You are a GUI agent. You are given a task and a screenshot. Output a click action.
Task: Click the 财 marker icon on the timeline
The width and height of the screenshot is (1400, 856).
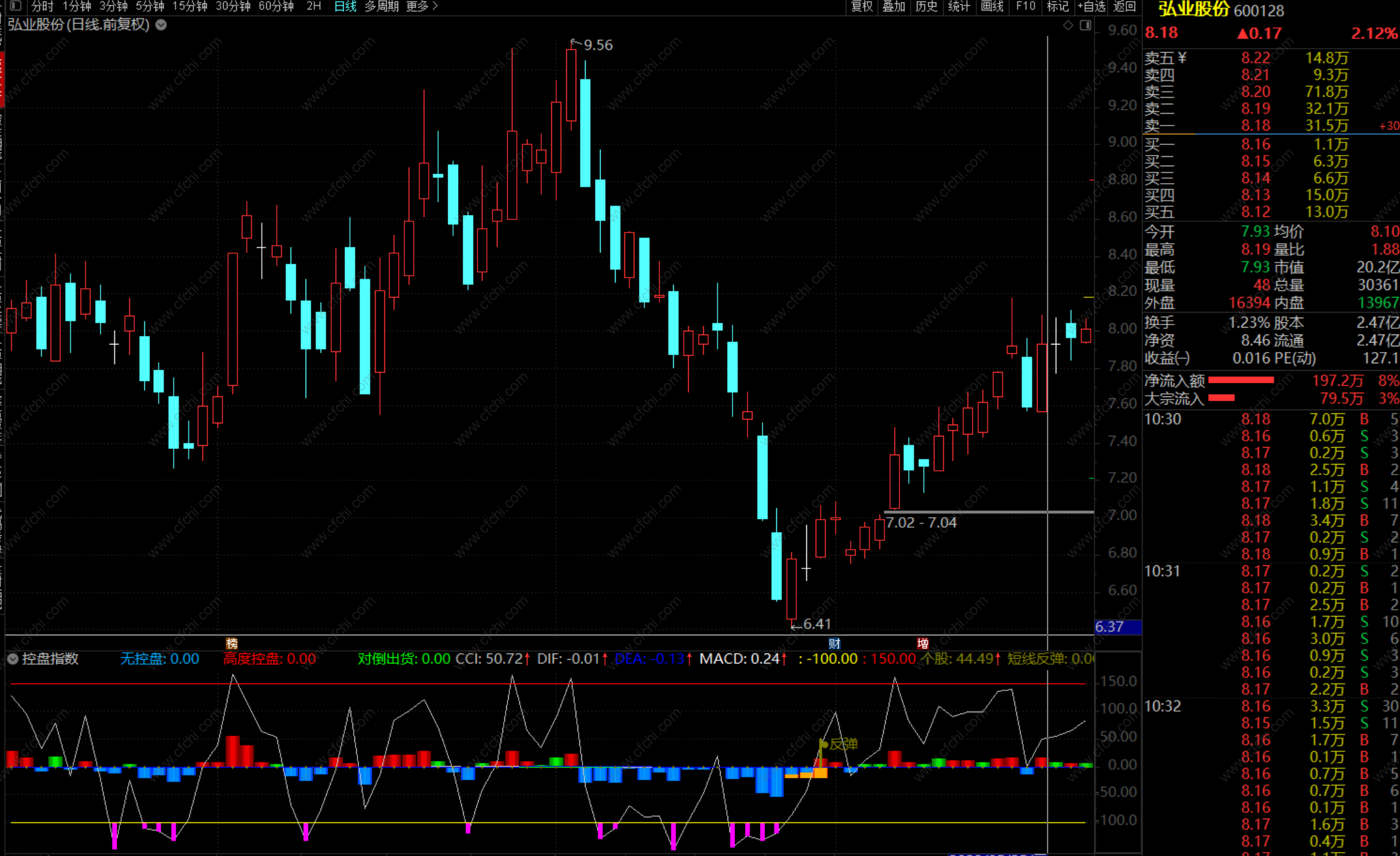coord(834,643)
